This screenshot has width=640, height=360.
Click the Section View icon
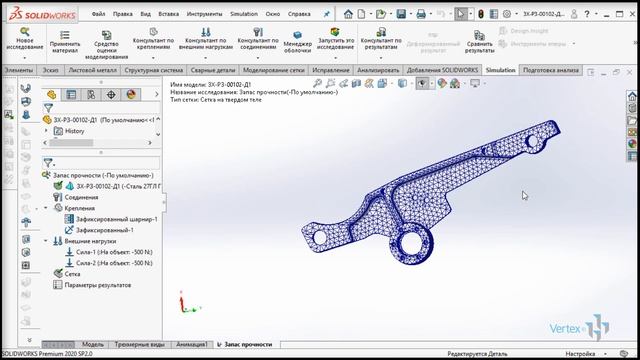click(x=356, y=84)
